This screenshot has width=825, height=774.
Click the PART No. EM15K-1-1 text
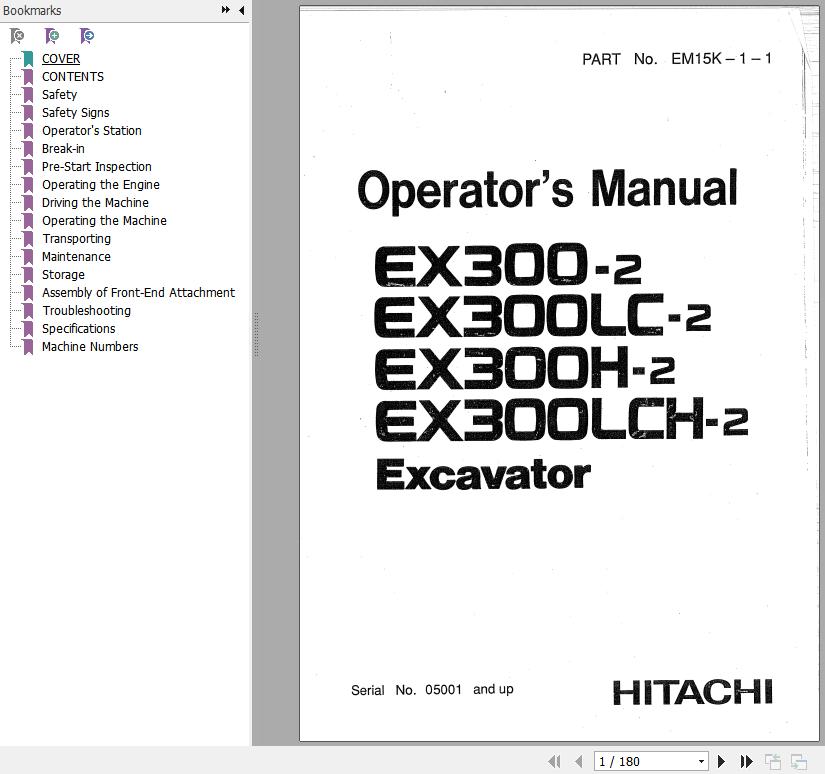[x=677, y=58]
